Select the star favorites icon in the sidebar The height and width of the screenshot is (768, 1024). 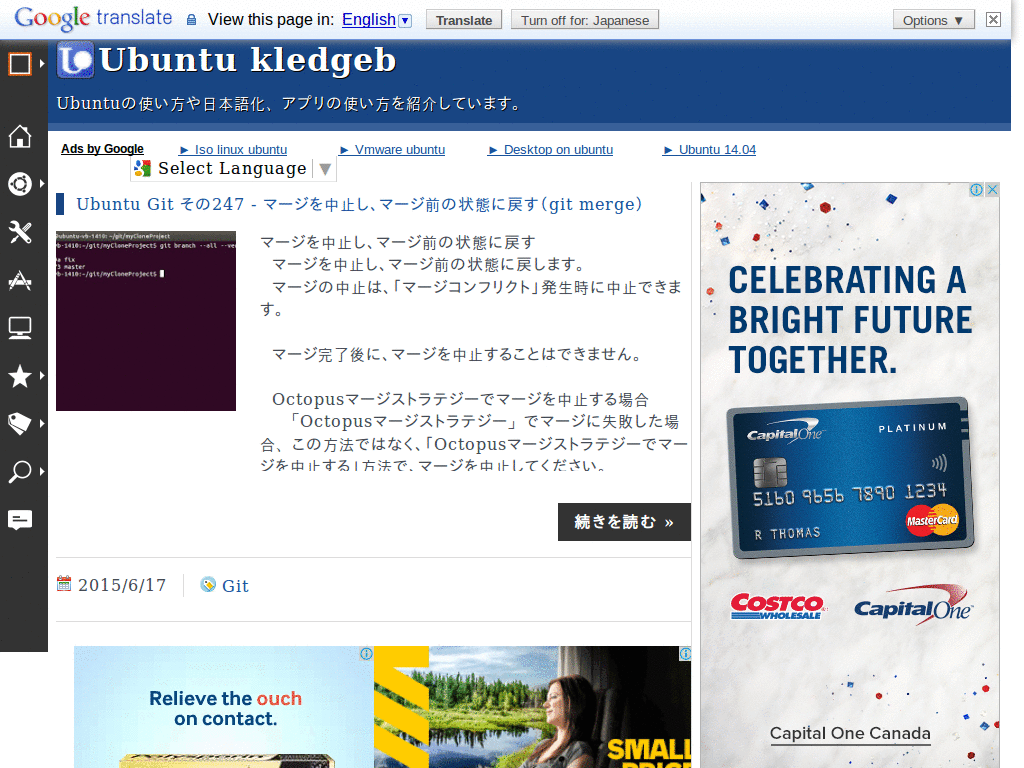point(20,376)
